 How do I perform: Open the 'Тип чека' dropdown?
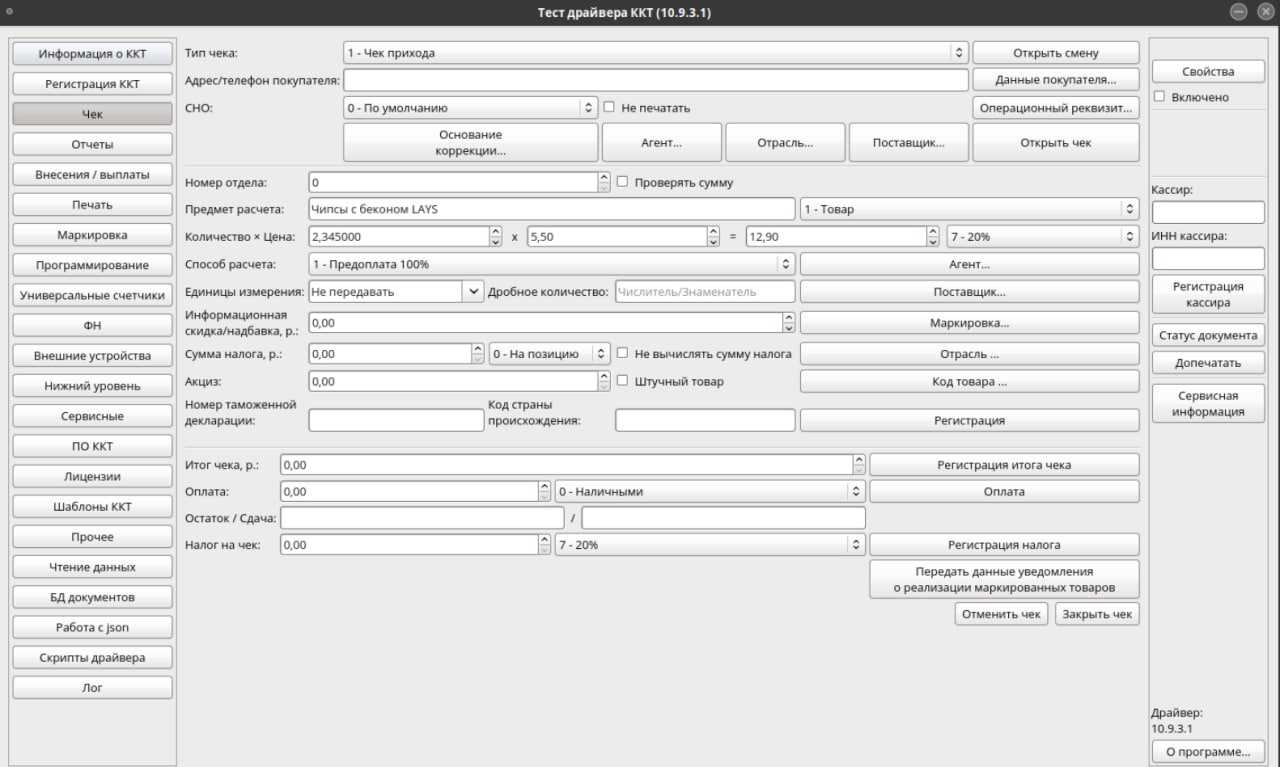pyautogui.click(x=656, y=53)
